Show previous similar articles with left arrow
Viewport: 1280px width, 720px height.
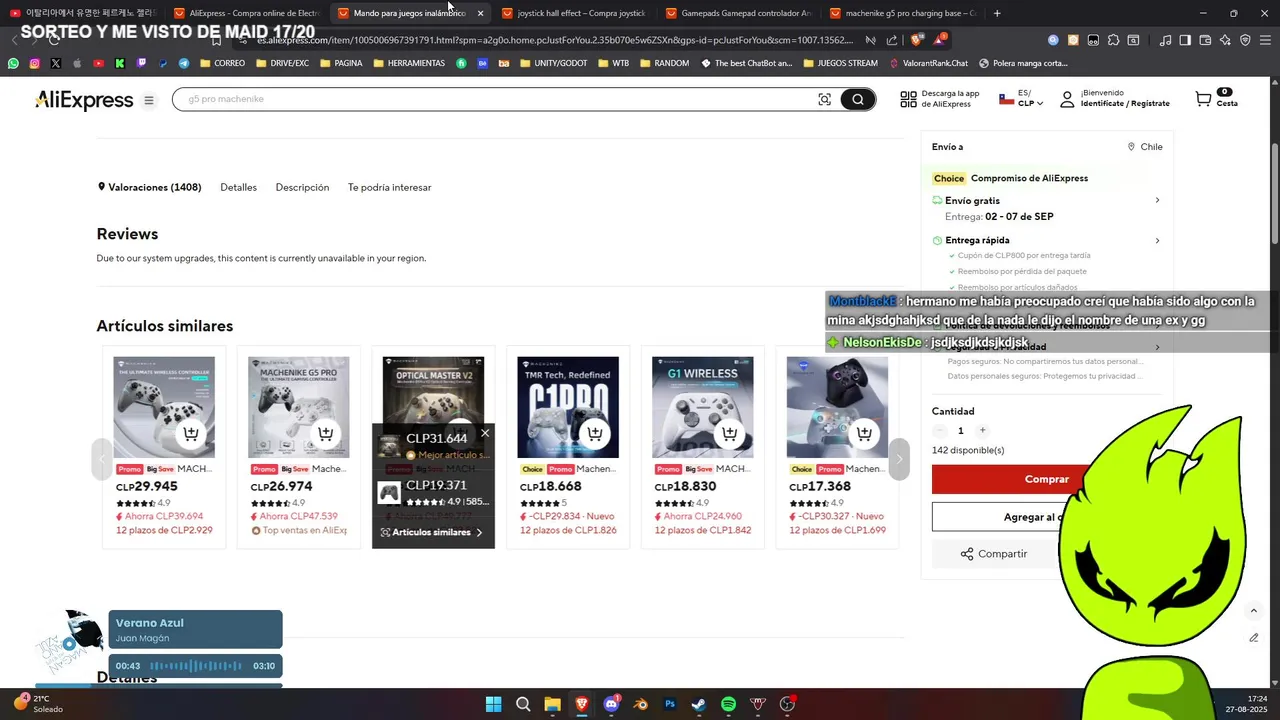tap(101, 459)
